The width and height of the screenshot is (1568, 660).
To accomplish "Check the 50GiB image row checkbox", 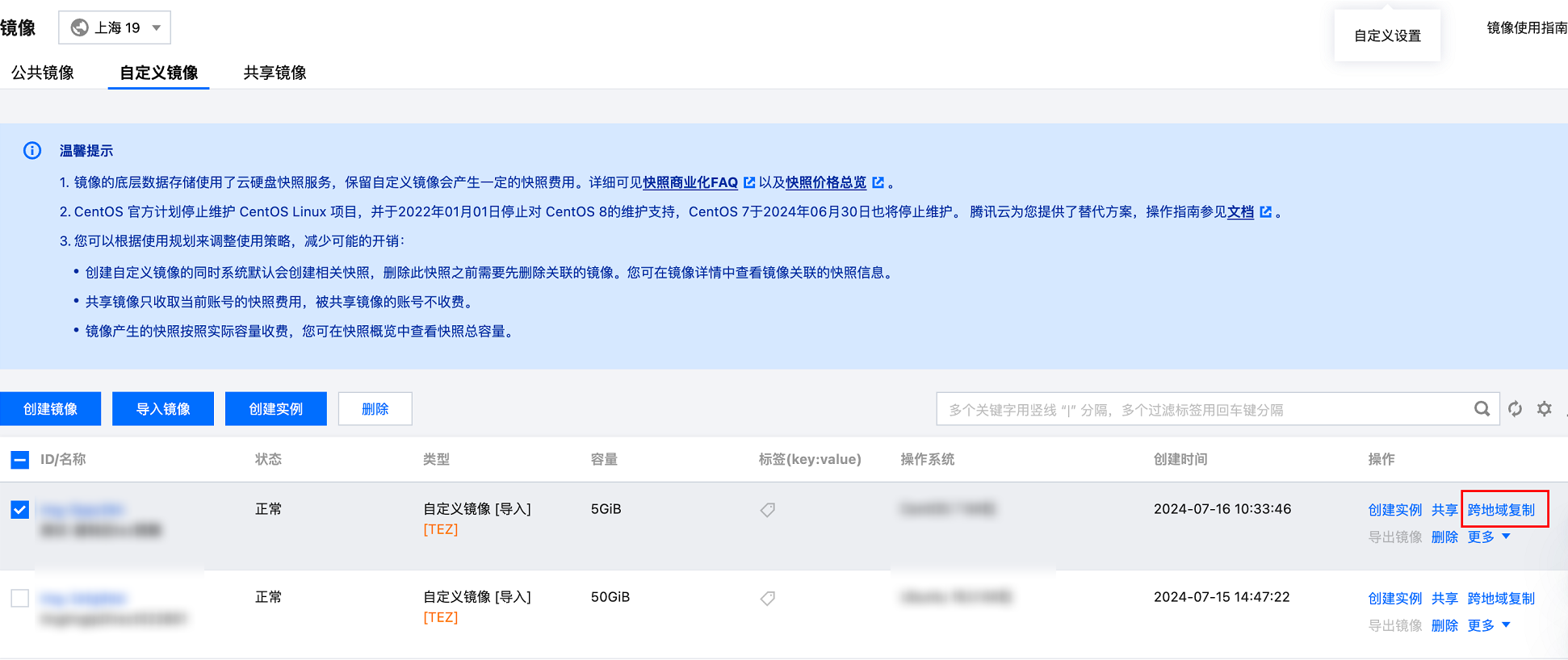I will (20, 599).
